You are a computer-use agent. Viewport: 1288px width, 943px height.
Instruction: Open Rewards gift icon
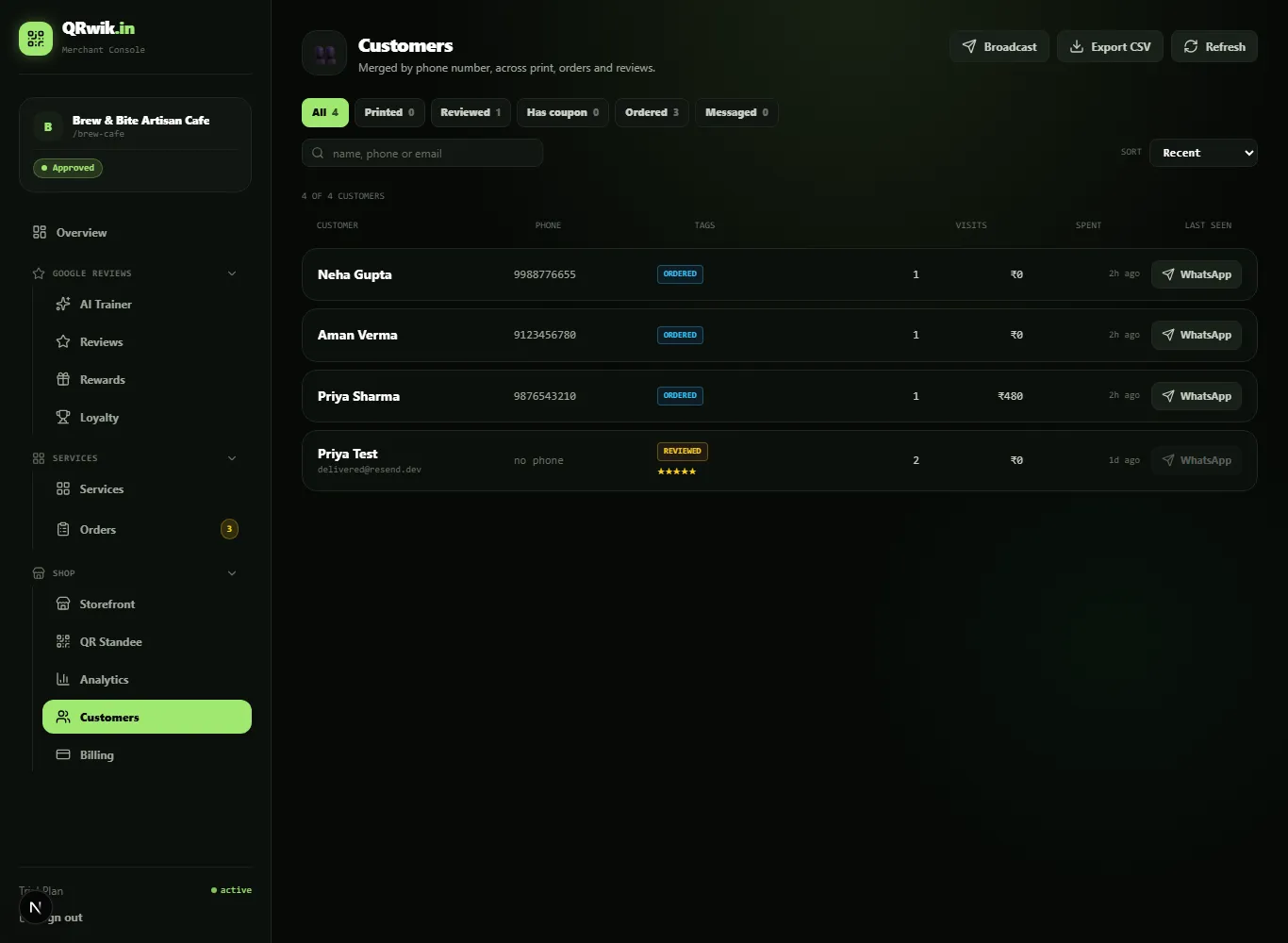[x=63, y=379]
